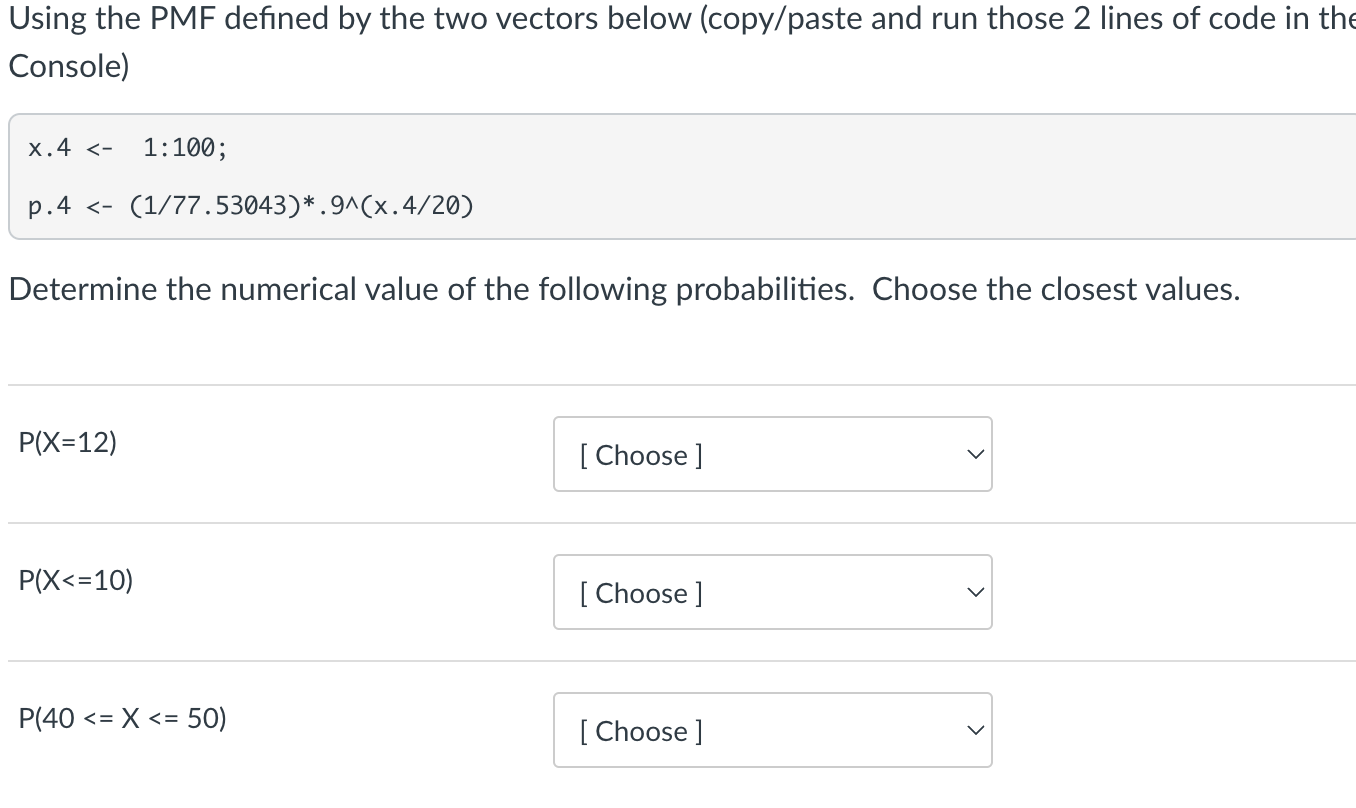1356x808 pixels.
Task: Click the chevron on the first Choose selector
Action: coord(975,454)
